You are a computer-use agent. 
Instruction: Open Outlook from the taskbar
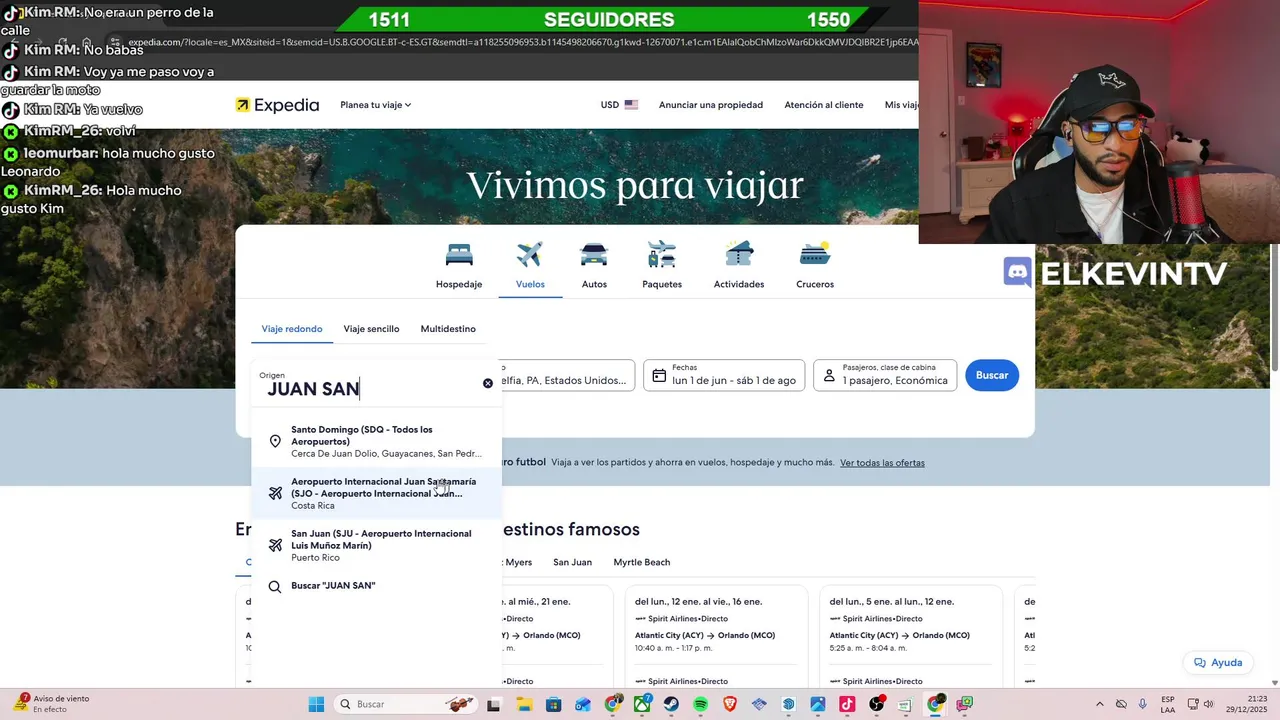[x=583, y=704]
